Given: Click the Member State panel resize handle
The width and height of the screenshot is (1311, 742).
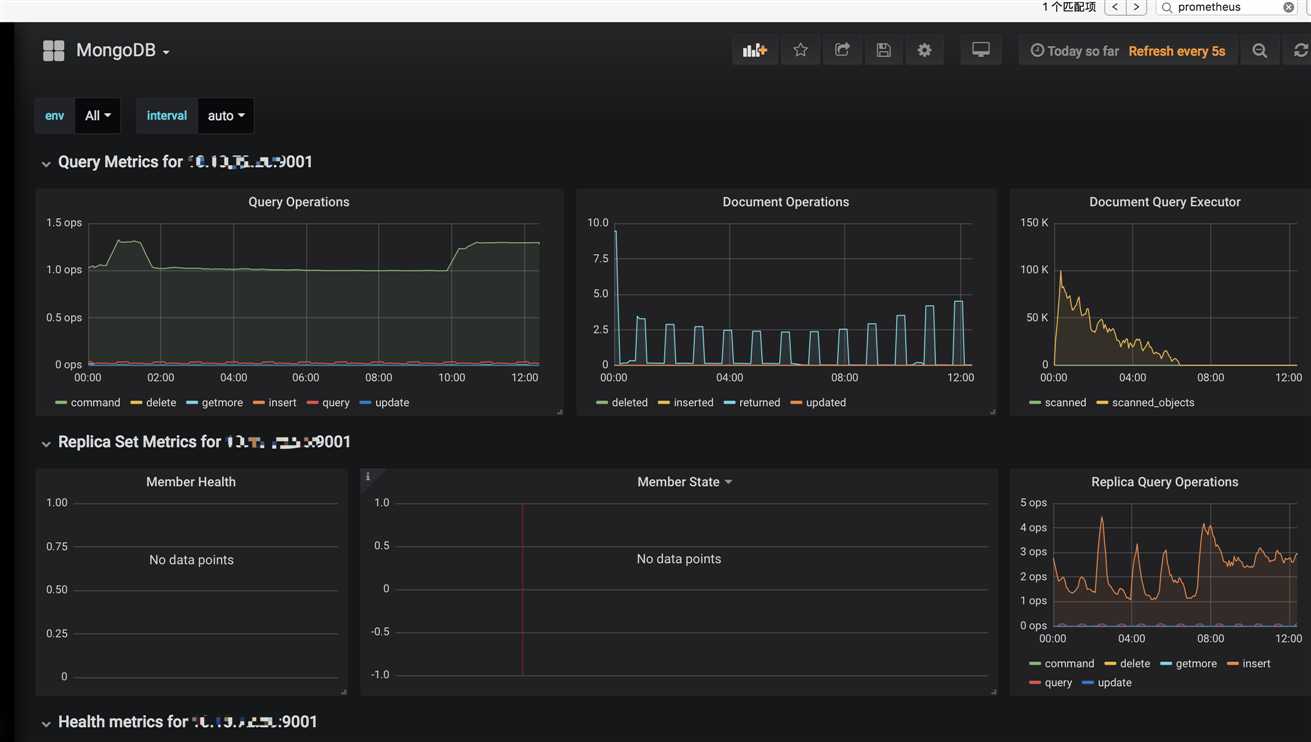Looking at the screenshot, I should [x=992, y=691].
